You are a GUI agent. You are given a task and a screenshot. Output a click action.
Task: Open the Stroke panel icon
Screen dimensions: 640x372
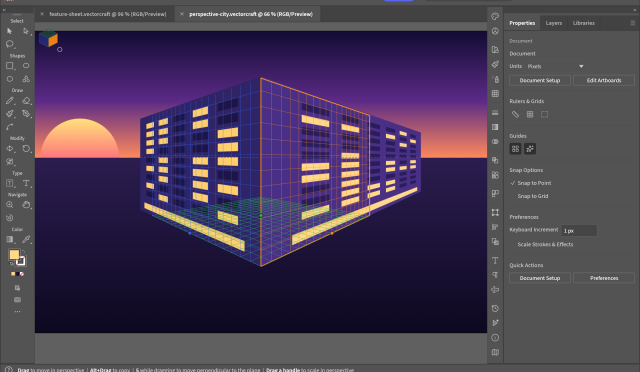(x=495, y=112)
